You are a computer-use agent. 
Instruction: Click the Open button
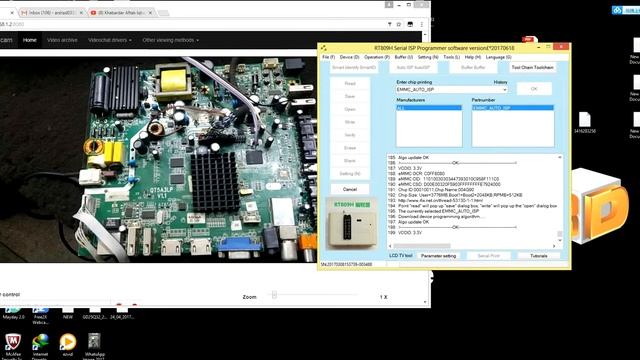click(350, 109)
